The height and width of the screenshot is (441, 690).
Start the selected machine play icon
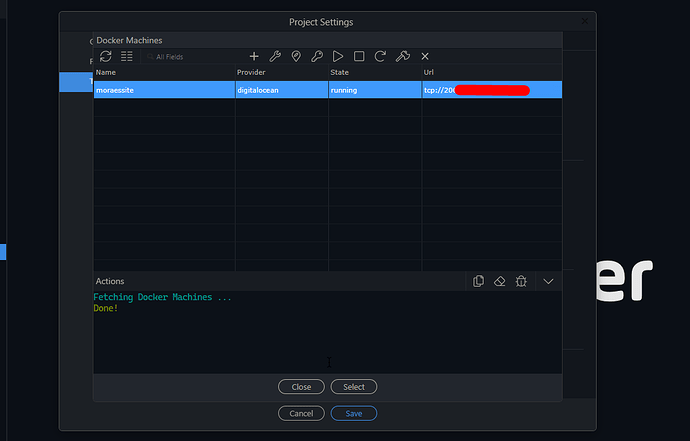(338, 56)
